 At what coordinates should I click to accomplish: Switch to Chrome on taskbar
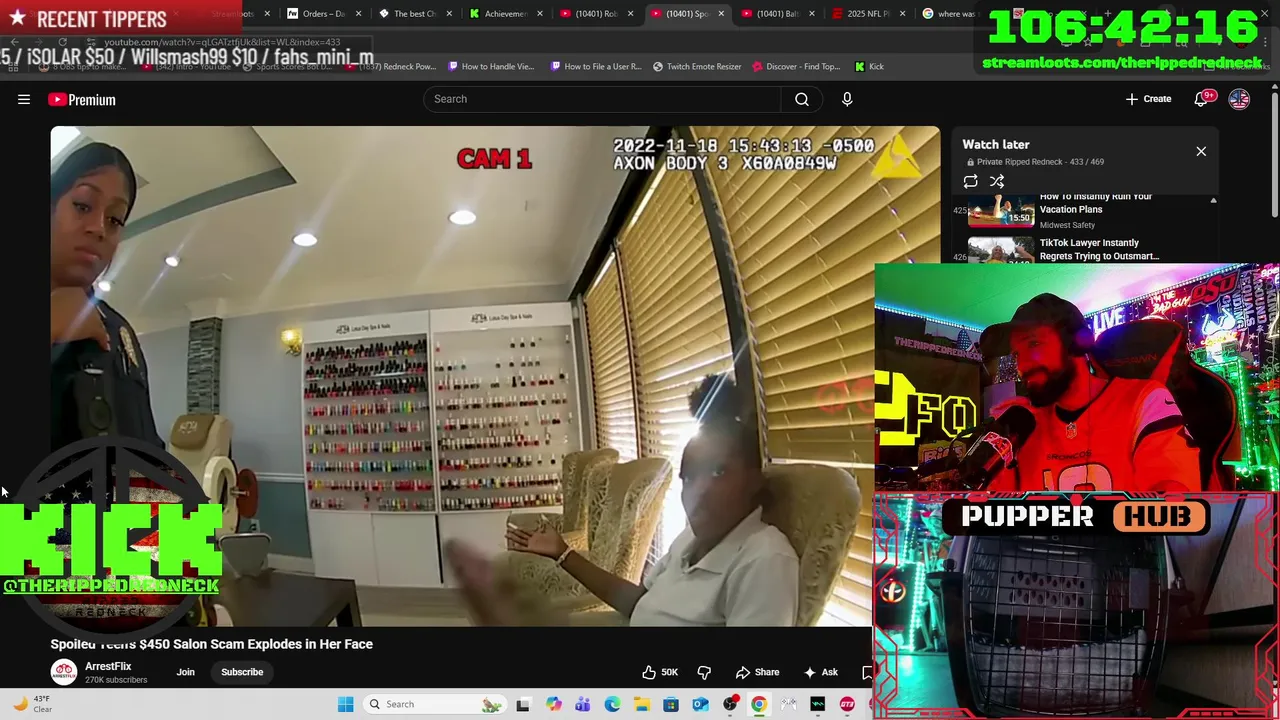(x=759, y=704)
